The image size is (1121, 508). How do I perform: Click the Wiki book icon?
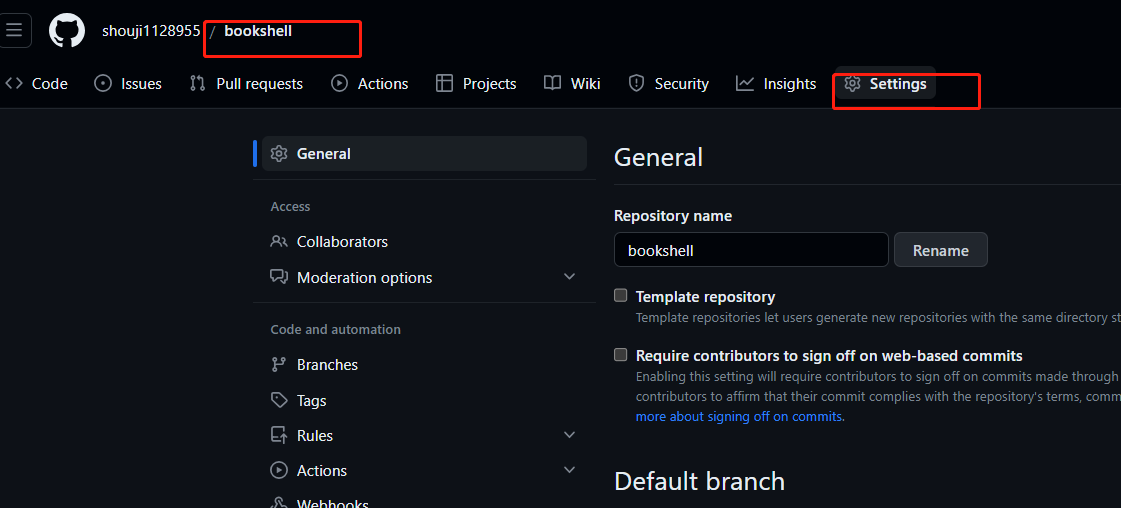point(552,84)
